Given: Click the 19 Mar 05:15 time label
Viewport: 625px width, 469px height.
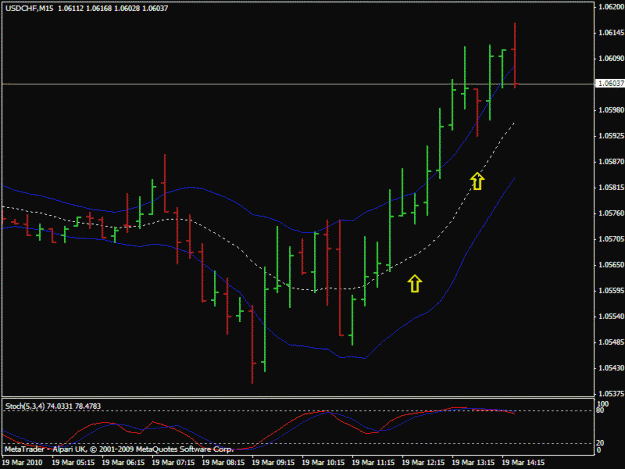Looking at the screenshot, I should click(73, 462).
